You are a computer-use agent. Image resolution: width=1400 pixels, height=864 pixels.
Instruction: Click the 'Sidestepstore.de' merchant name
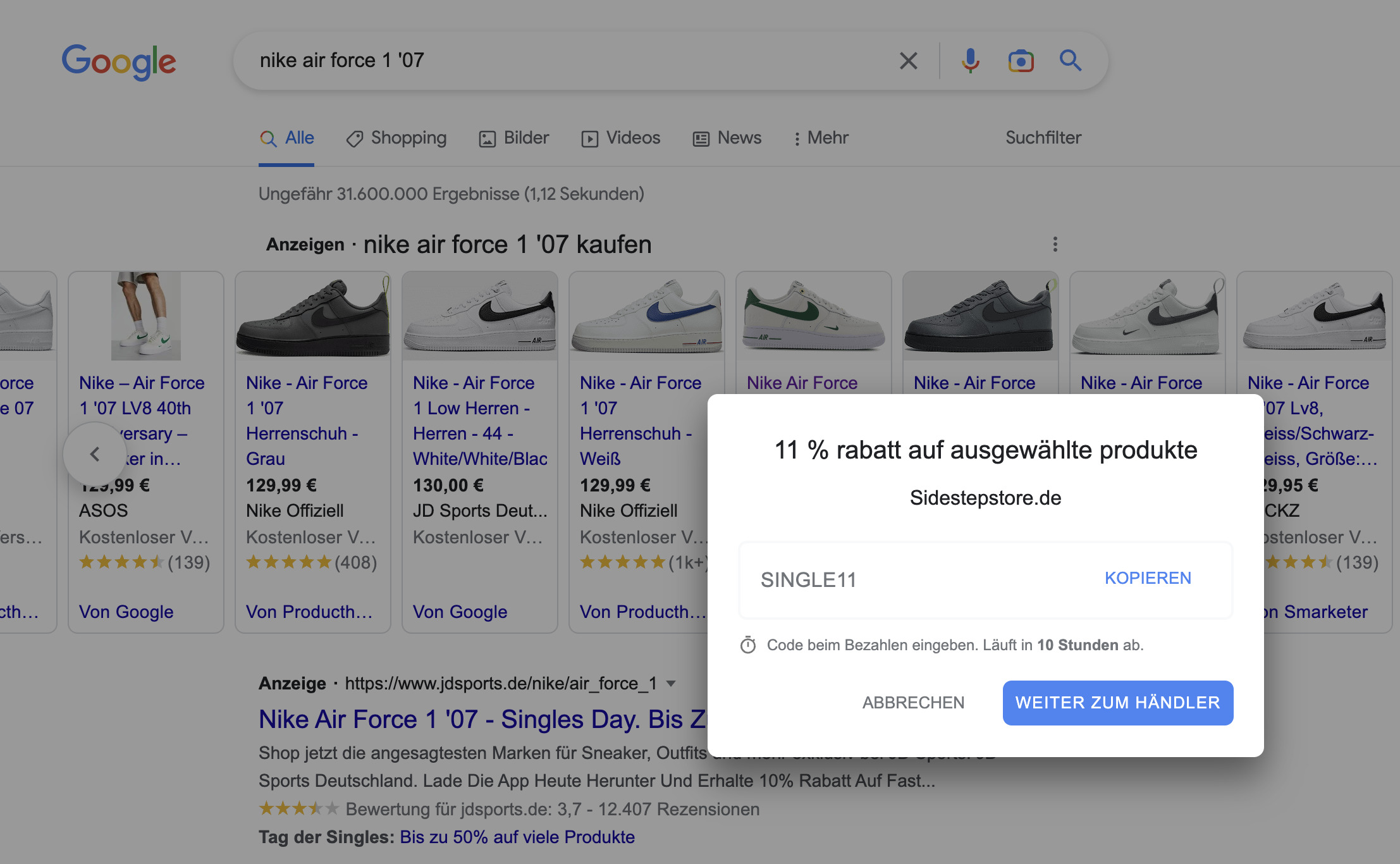pos(985,498)
